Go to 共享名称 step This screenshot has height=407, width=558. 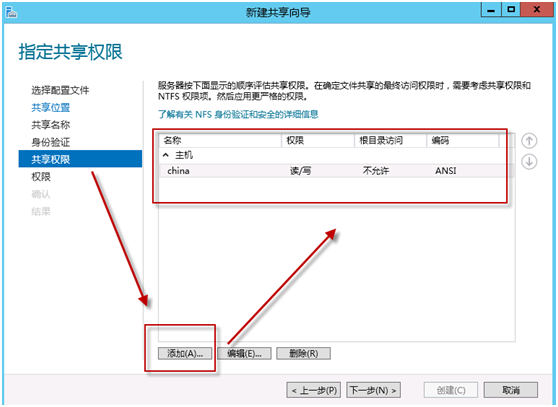point(51,125)
